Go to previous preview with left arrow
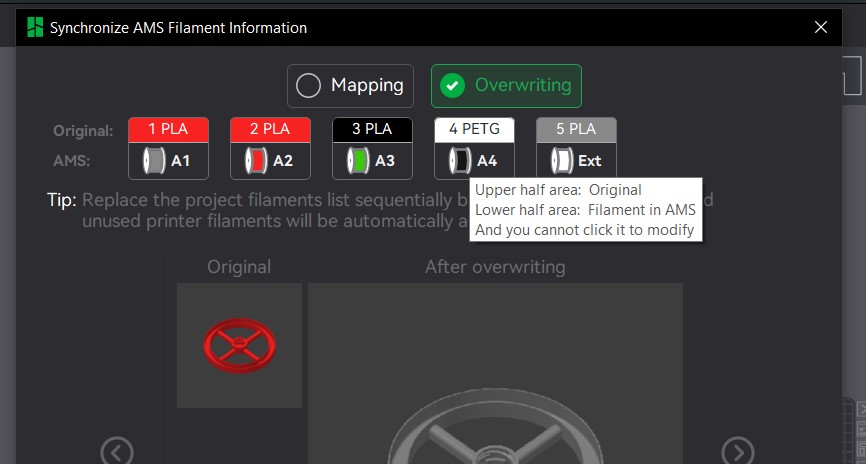Screen dimensions: 866x464 coord(117,452)
